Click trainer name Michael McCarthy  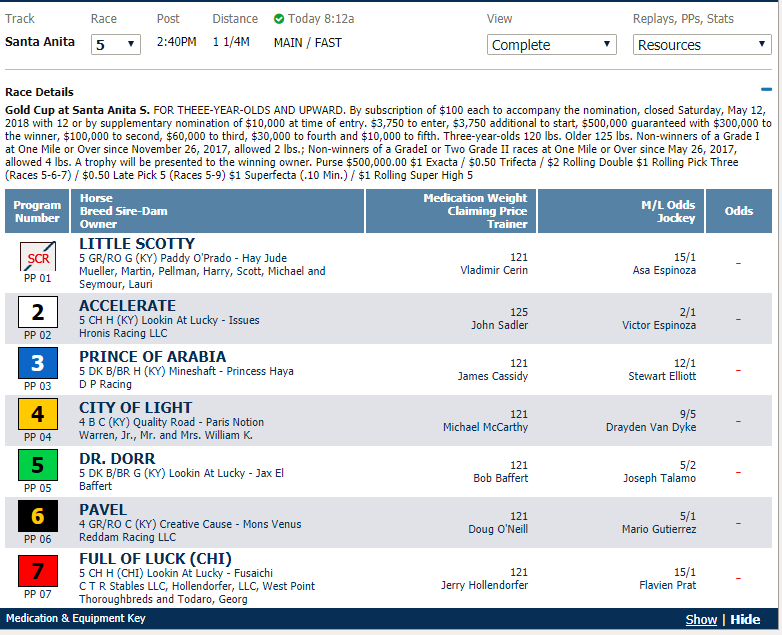pos(485,427)
